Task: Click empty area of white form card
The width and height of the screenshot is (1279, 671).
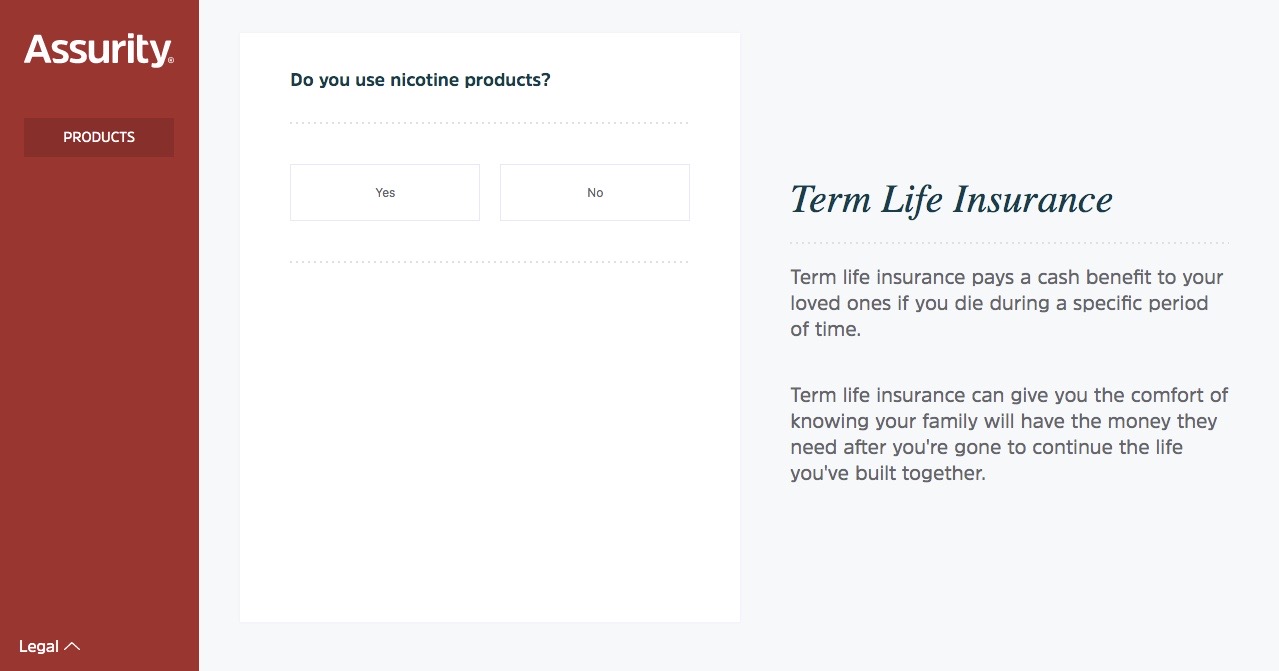Action: click(x=489, y=440)
